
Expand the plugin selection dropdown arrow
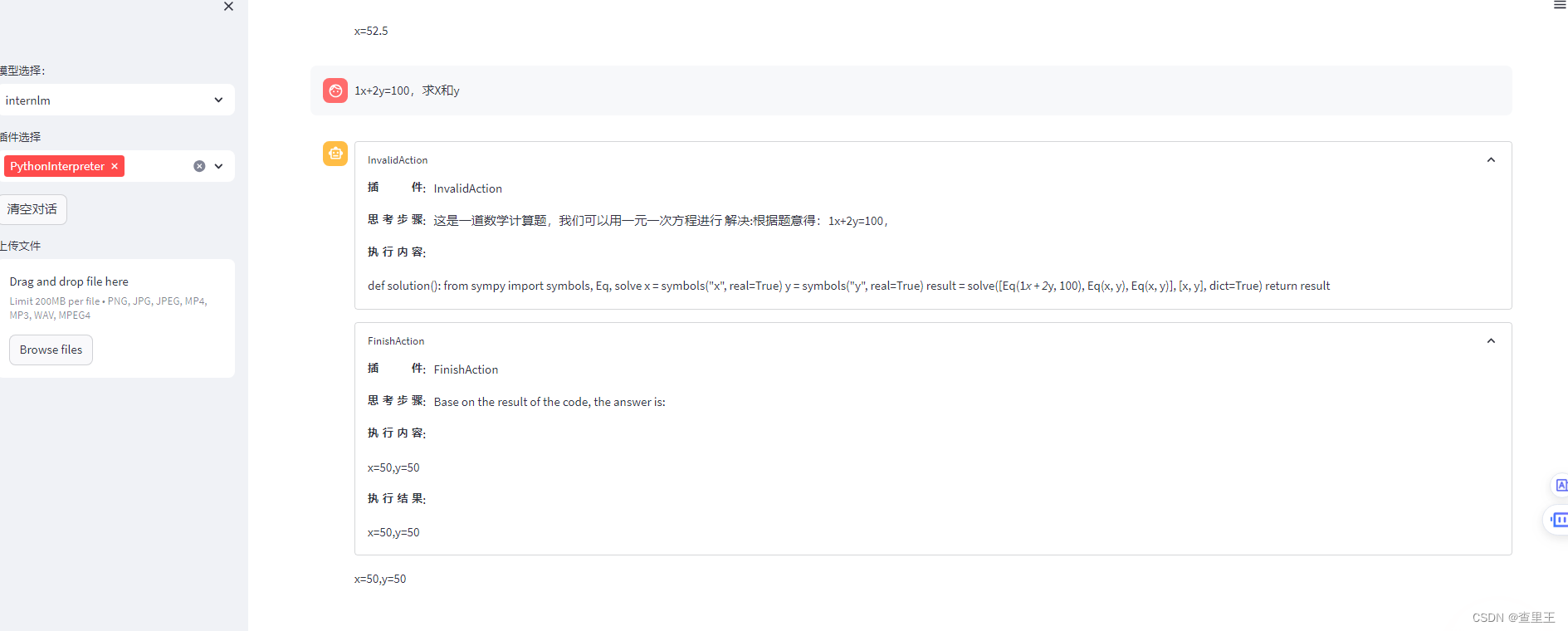click(219, 166)
